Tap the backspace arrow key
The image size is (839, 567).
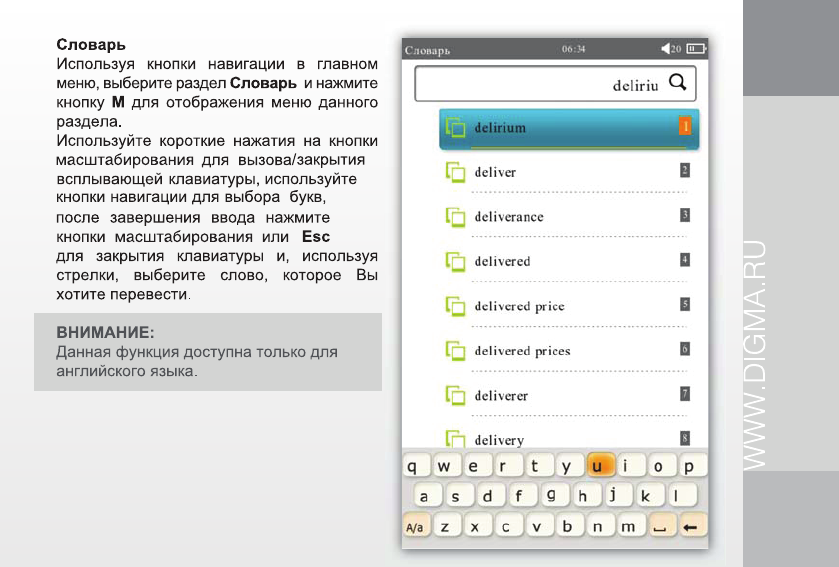coord(691,527)
